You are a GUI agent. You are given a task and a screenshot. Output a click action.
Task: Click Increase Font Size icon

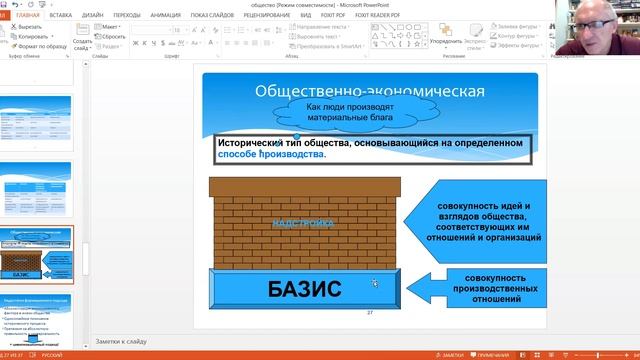(195, 30)
